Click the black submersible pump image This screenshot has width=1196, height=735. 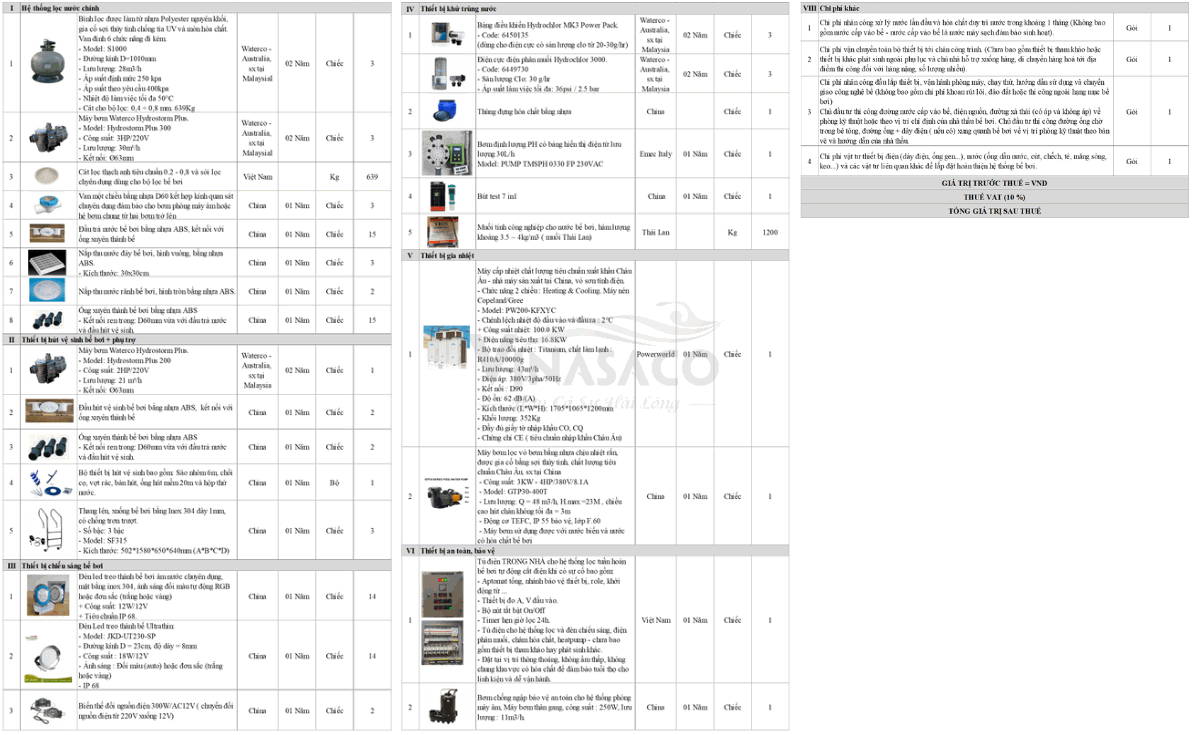coord(445,707)
